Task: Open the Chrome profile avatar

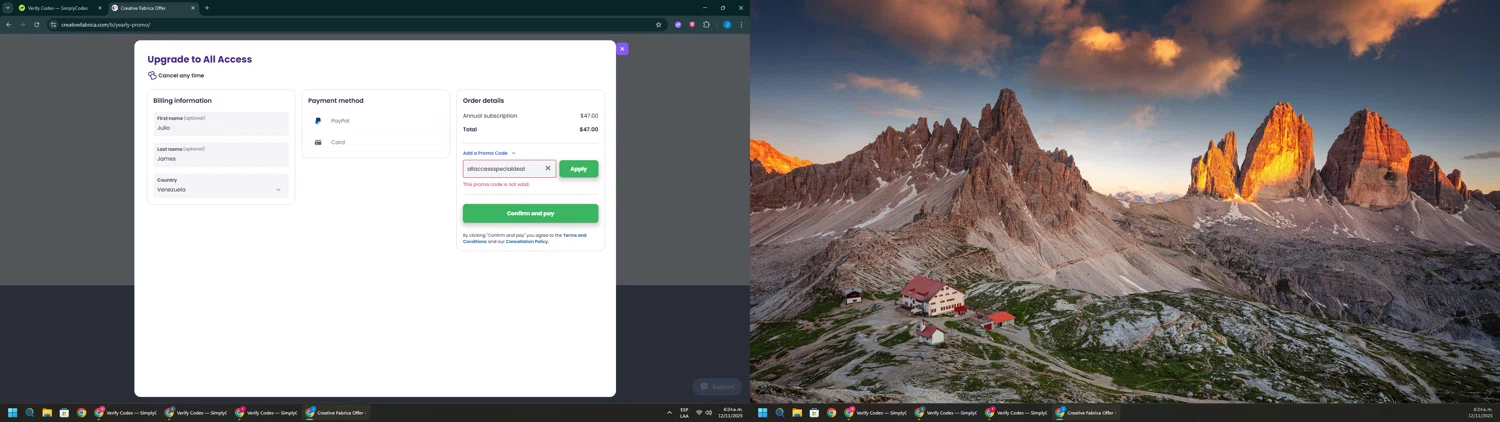Action: click(x=727, y=24)
